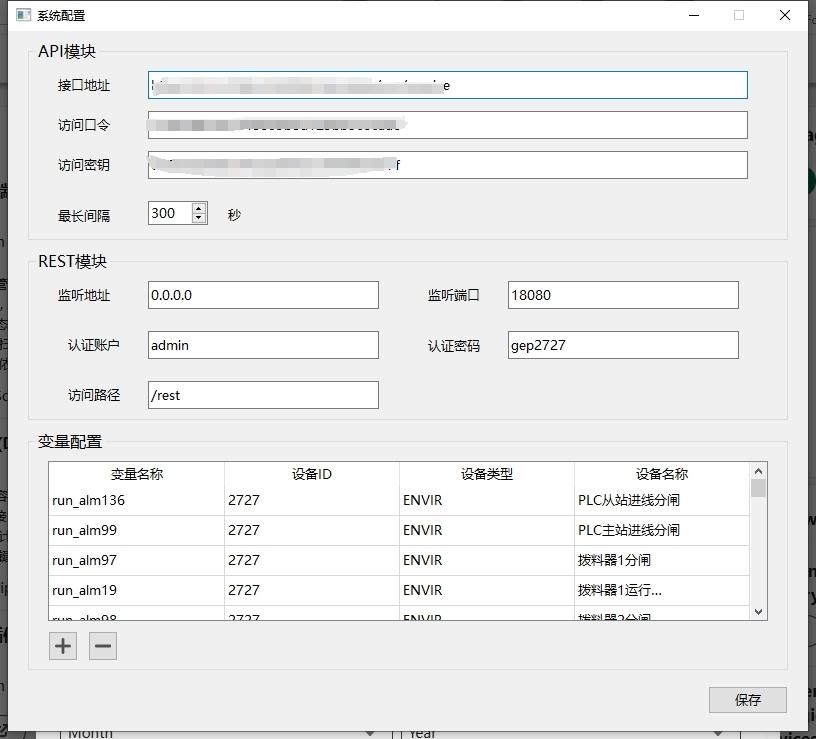Select cell 拨料器1分闸
This screenshot has width=816, height=739.
pos(661,560)
